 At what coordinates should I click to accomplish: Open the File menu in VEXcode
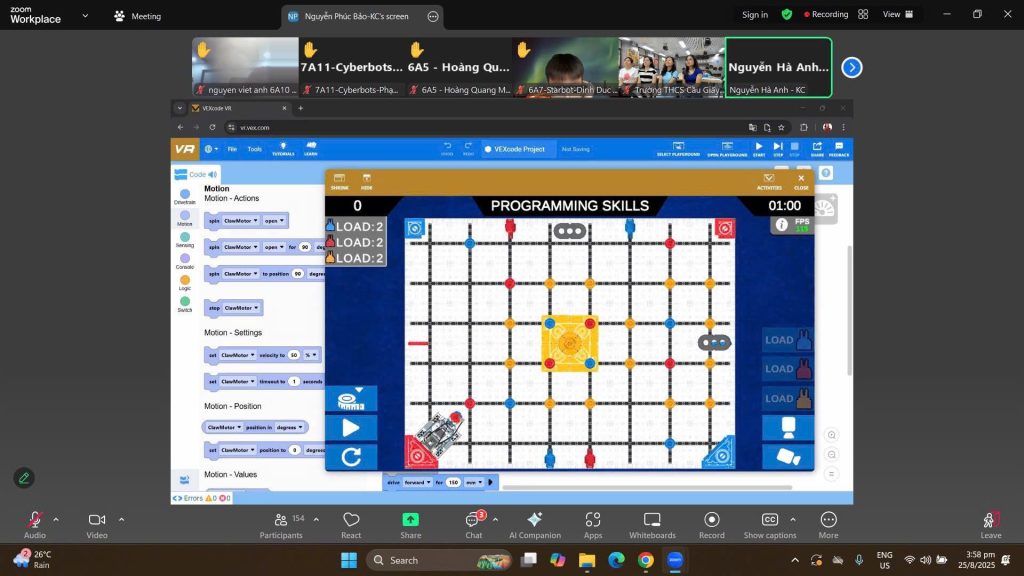232,149
